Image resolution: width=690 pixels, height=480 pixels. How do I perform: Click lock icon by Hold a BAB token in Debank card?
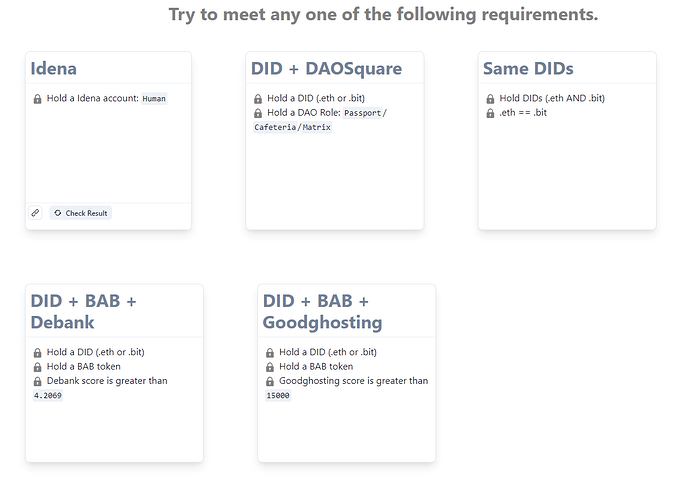(37, 367)
